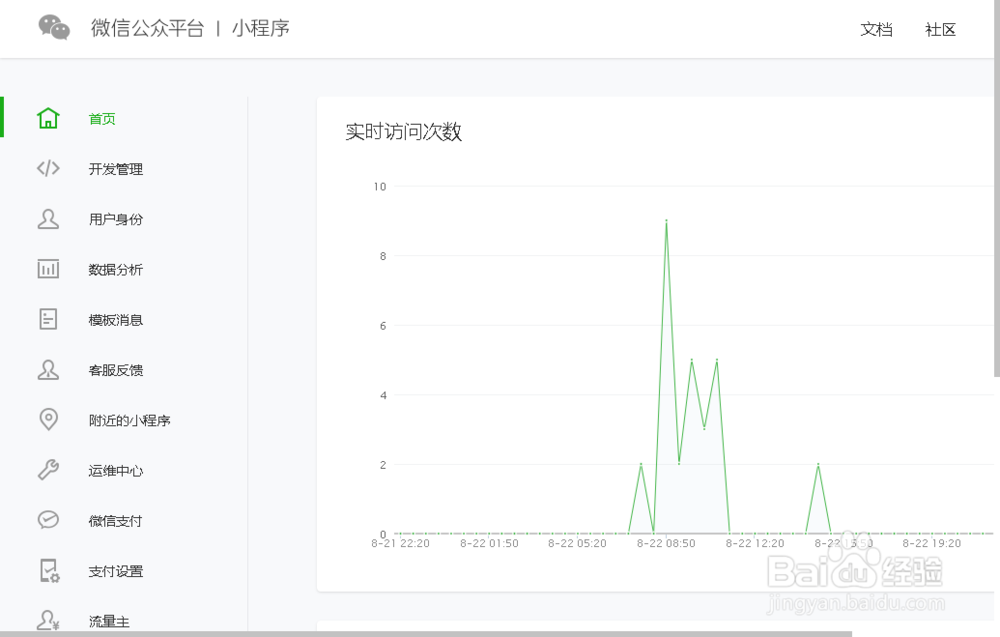This screenshot has width=1000, height=637.
Task: Open 开发管理 in the sidebar
Action: coord(115,169)
